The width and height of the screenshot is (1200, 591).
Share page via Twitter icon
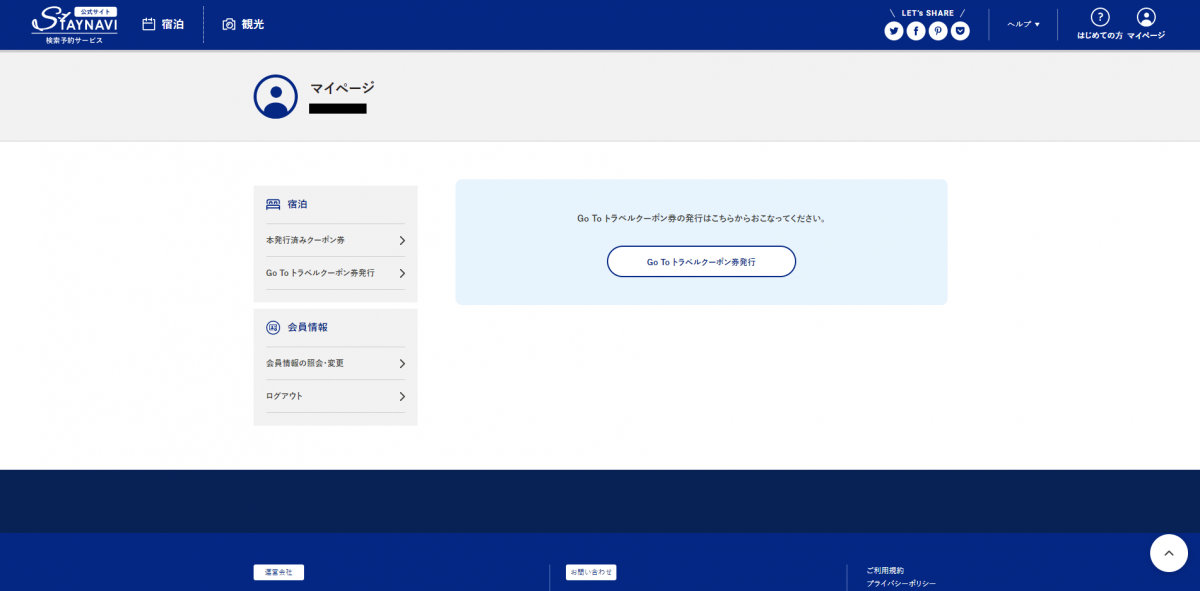[894, 31]
